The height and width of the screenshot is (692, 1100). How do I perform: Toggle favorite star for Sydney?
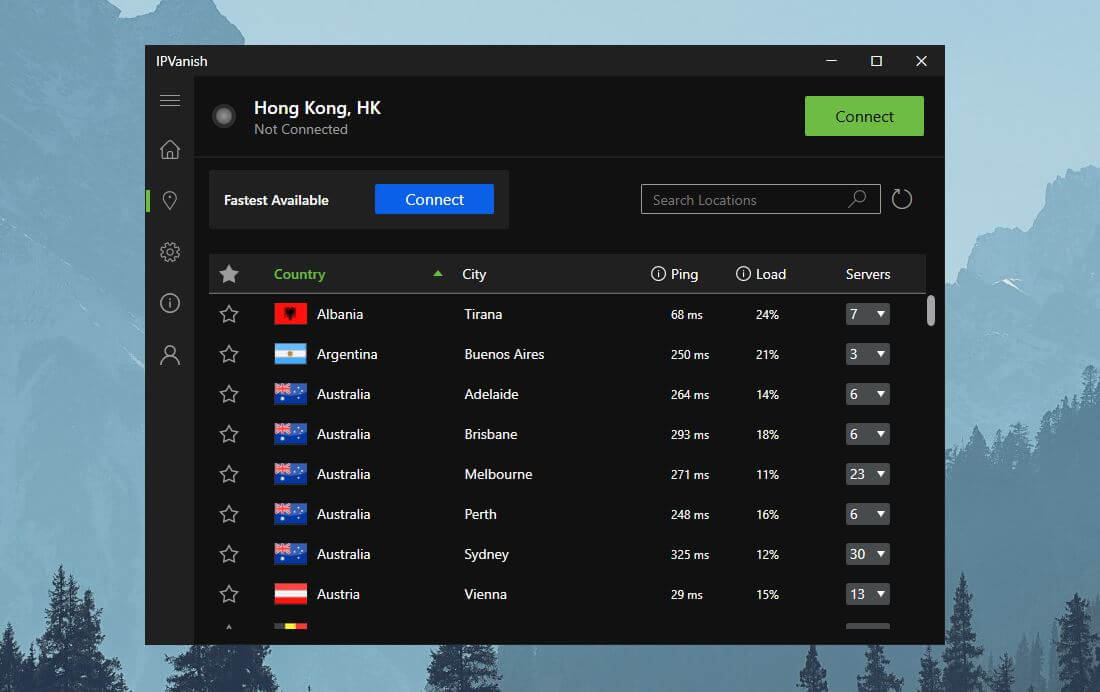pos(229,554)
